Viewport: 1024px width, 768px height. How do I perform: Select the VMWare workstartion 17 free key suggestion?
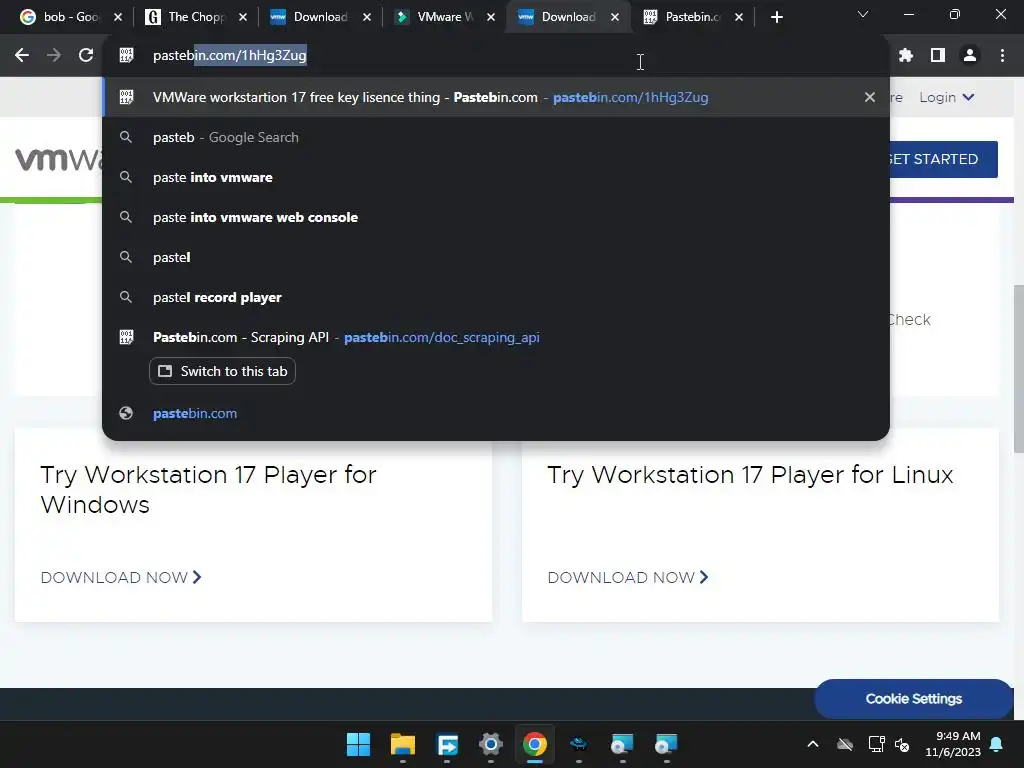click(x=496, y=97)
